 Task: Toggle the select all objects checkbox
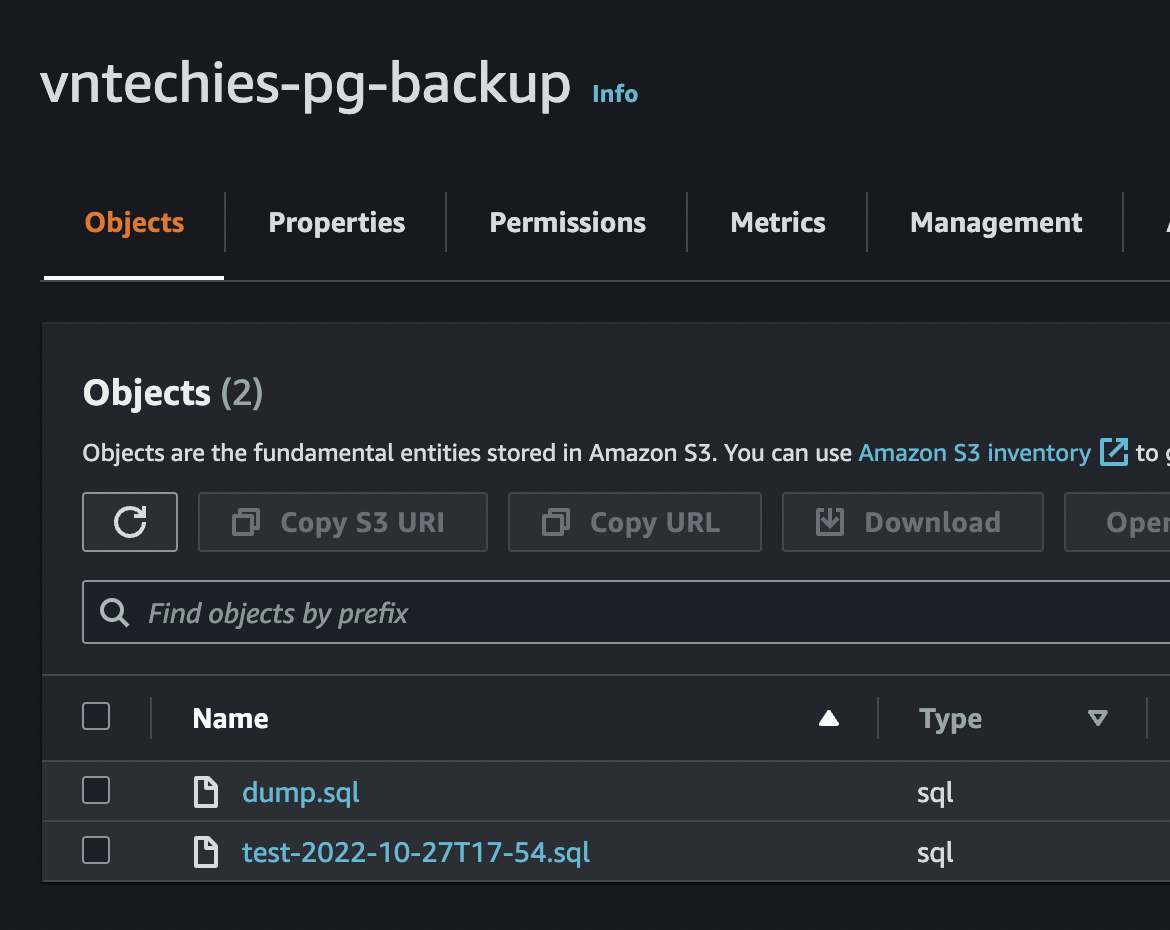point(96,717)
